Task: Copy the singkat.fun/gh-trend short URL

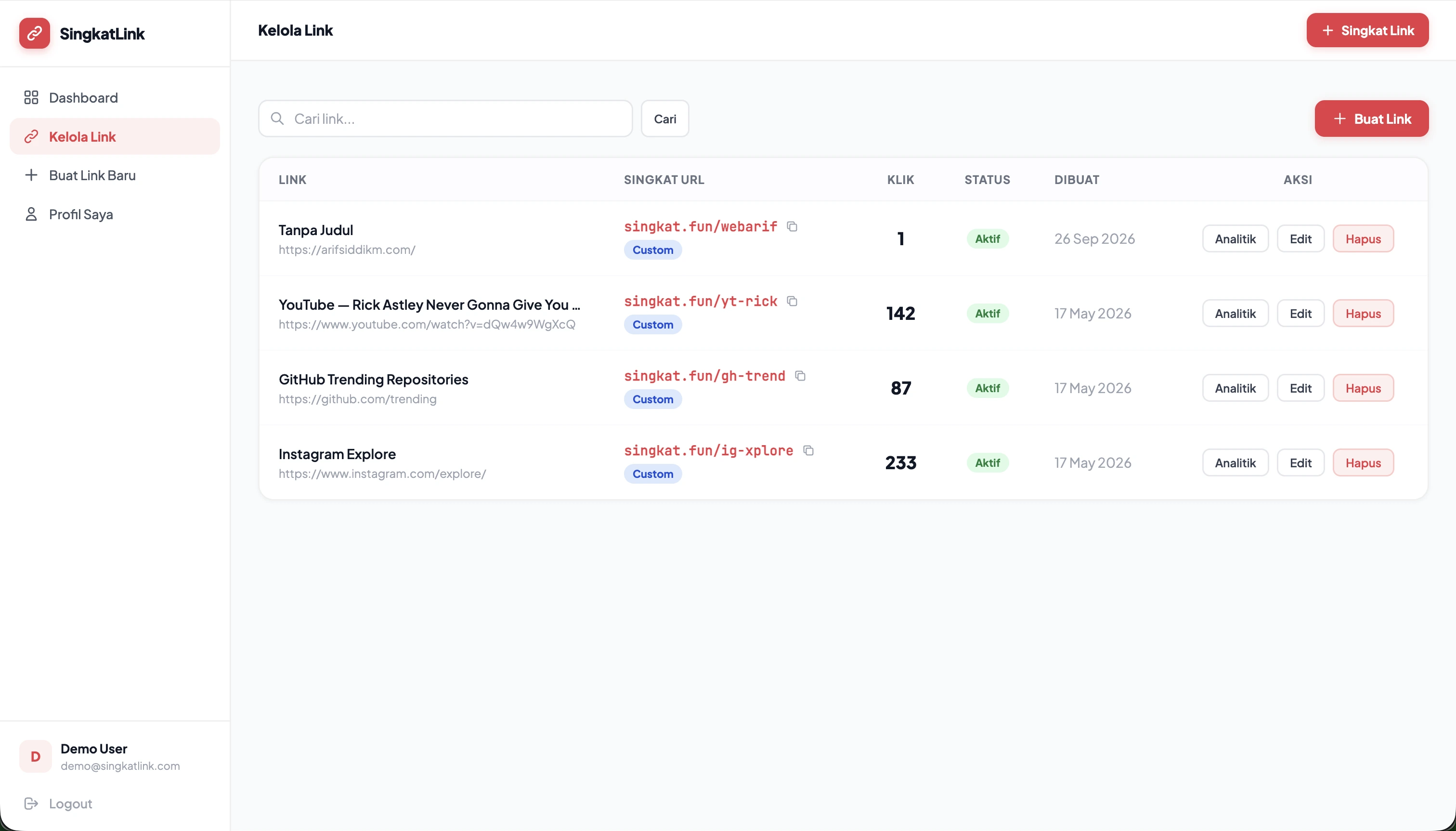Action: point(800,376)
